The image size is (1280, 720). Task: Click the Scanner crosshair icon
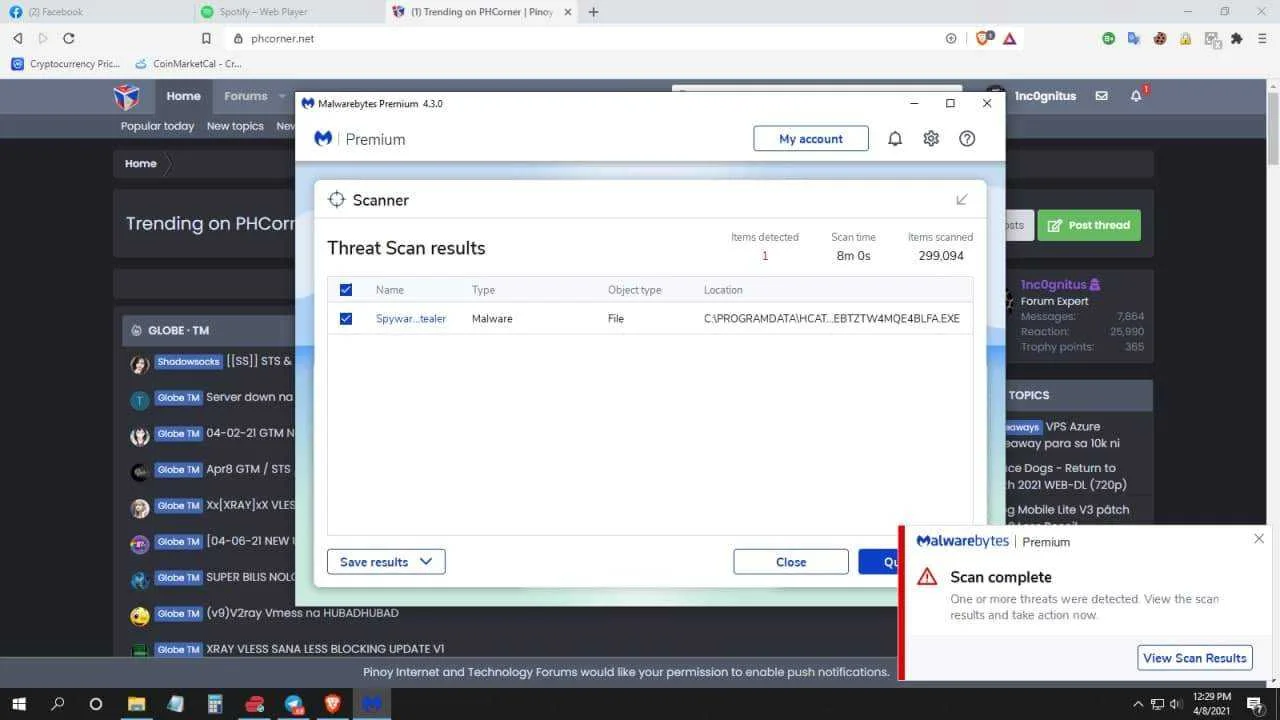(337, 199)
